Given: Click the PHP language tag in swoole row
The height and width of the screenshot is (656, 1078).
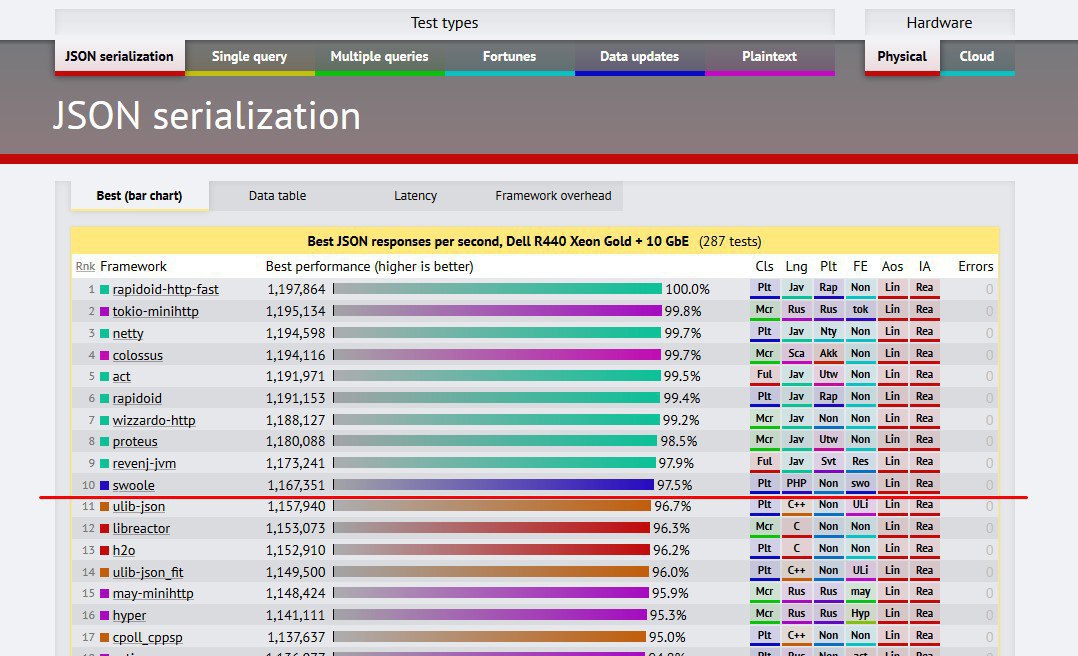Looking at the screenshot, I should [x=796, y=484].
